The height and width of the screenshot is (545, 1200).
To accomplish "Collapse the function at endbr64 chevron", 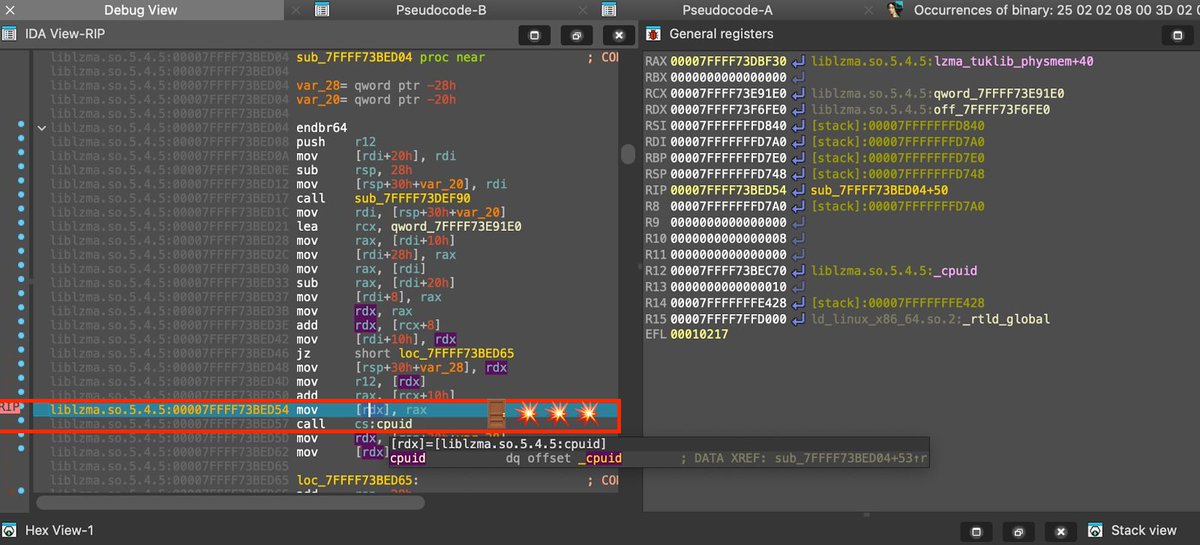I will [x=41, y=128].
